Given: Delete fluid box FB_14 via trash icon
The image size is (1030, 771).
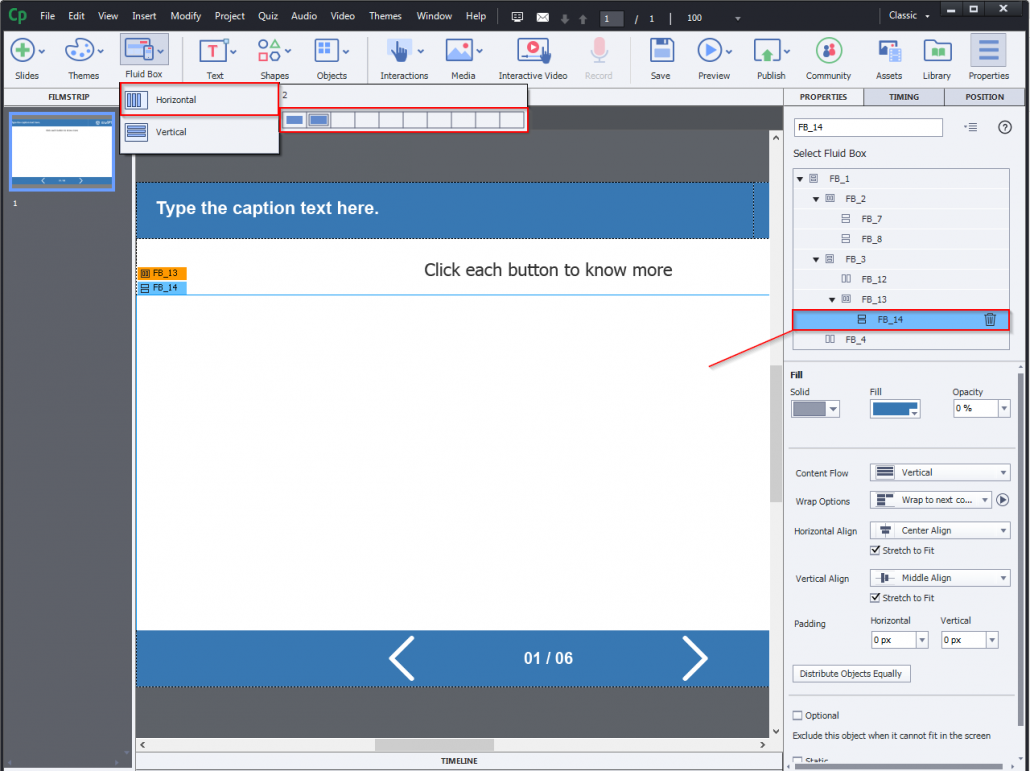Looking at the screenshot, I should click(990, 319).
